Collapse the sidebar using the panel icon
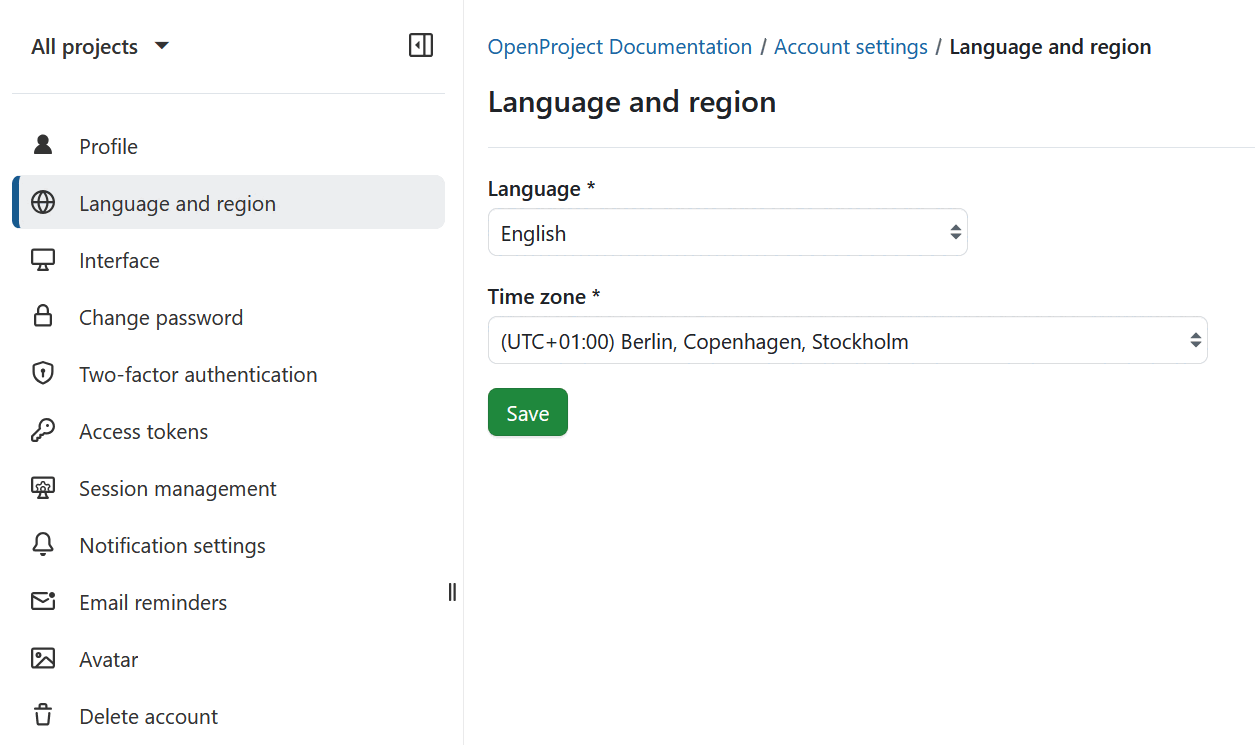This screenshot has width=1255, height=745. [x=421, y=45]
